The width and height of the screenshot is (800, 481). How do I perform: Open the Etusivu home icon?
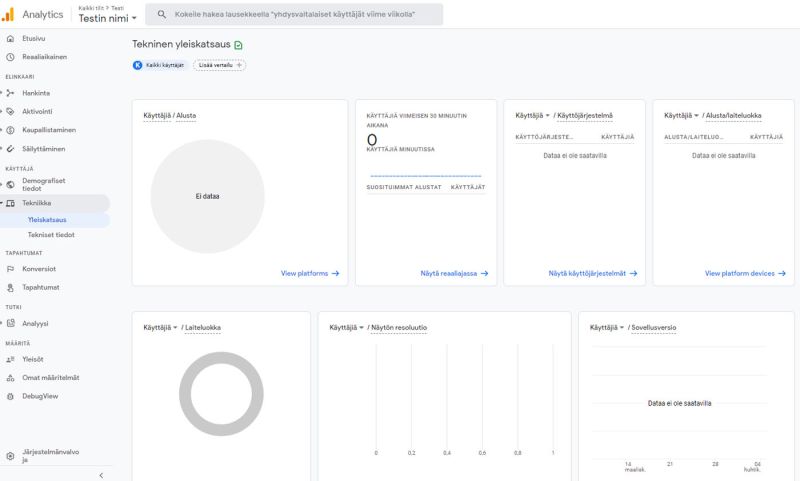pos(10,38)
